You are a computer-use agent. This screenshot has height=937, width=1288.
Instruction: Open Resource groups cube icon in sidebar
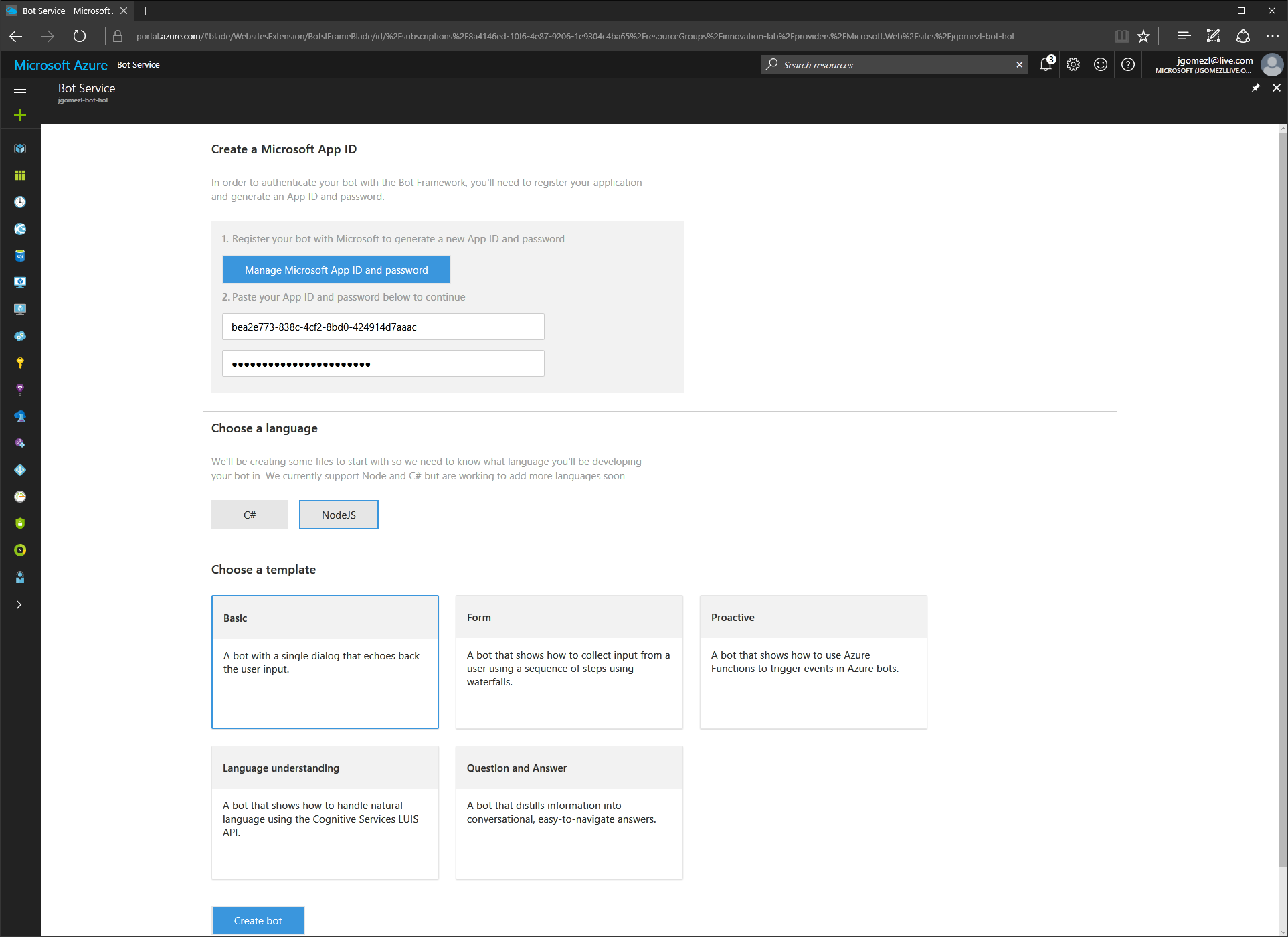[x=20, y=149]
